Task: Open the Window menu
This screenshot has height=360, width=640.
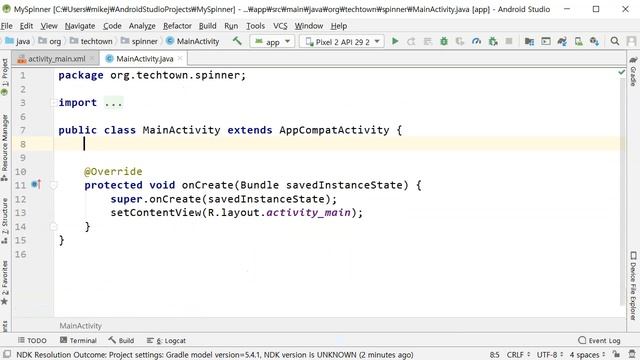Action: point(309,26)
